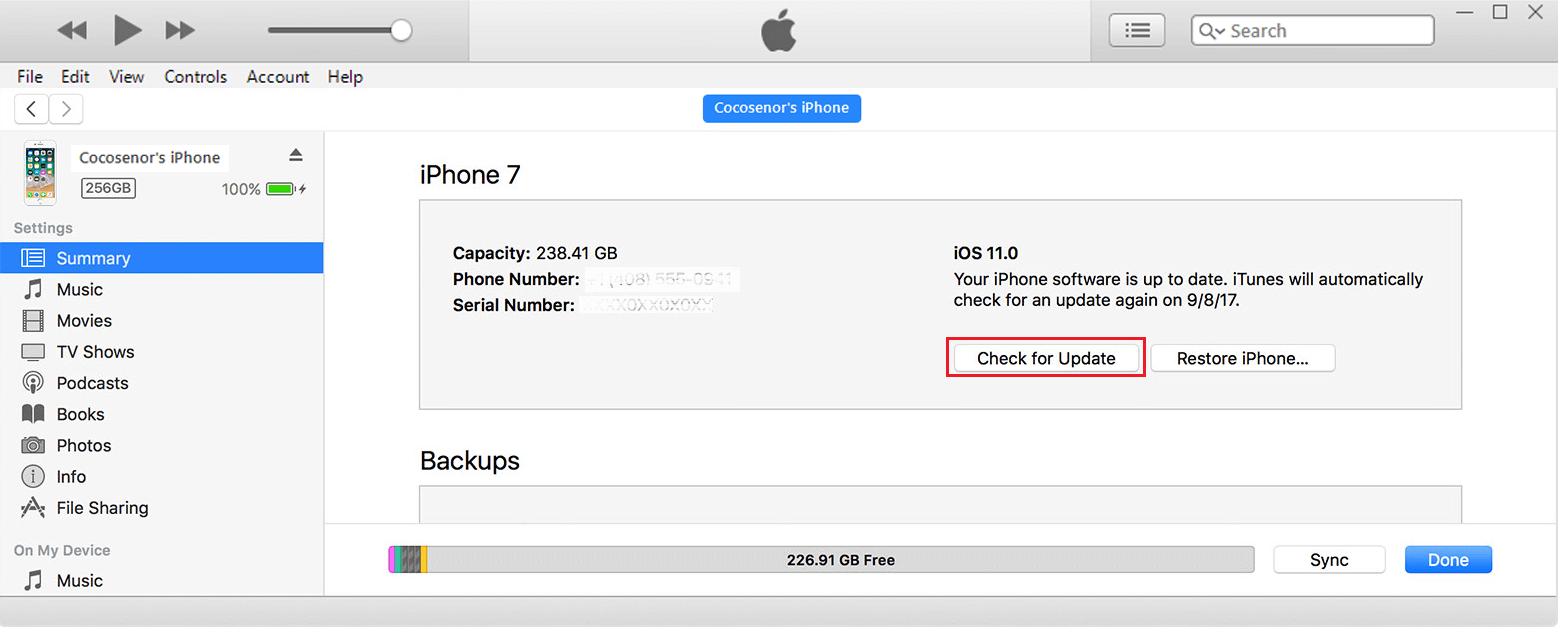Viewport: 1560px width, 630px height.
Task: Click the back navigation arrow
Action: (32, 109)
